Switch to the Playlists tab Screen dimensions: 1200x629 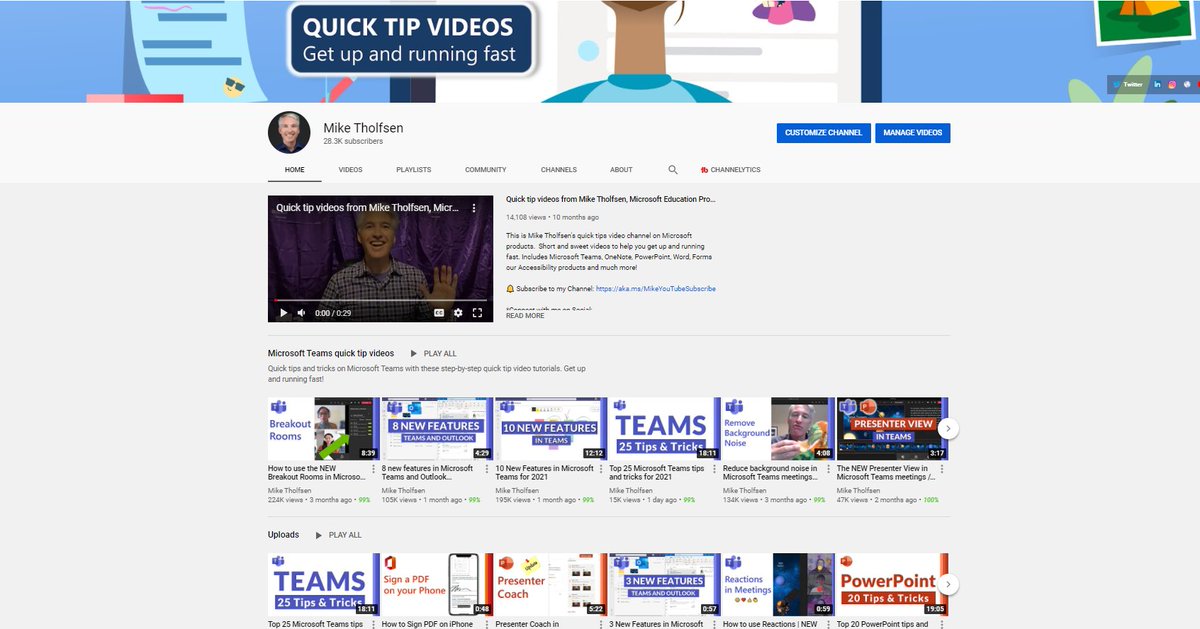click(413, 170)
